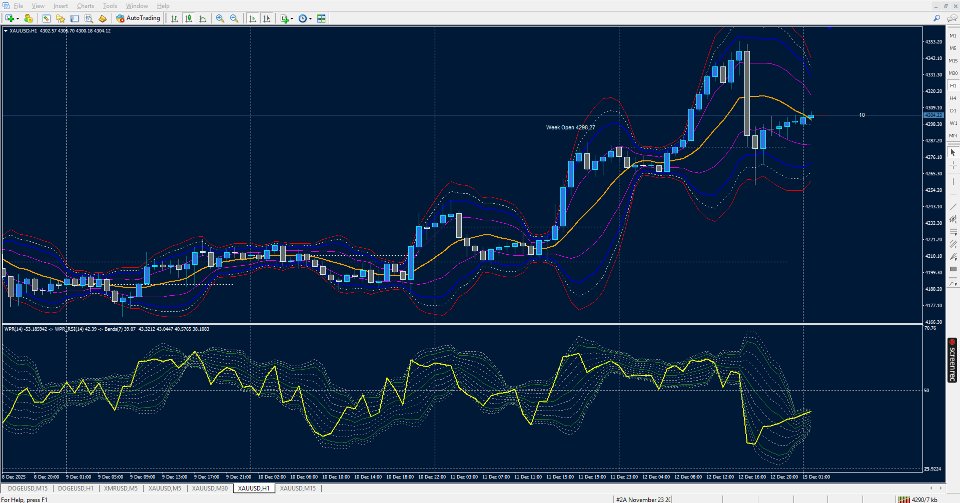
Task: Expand the Periods dropdown arrow
Action: [310, 19]
